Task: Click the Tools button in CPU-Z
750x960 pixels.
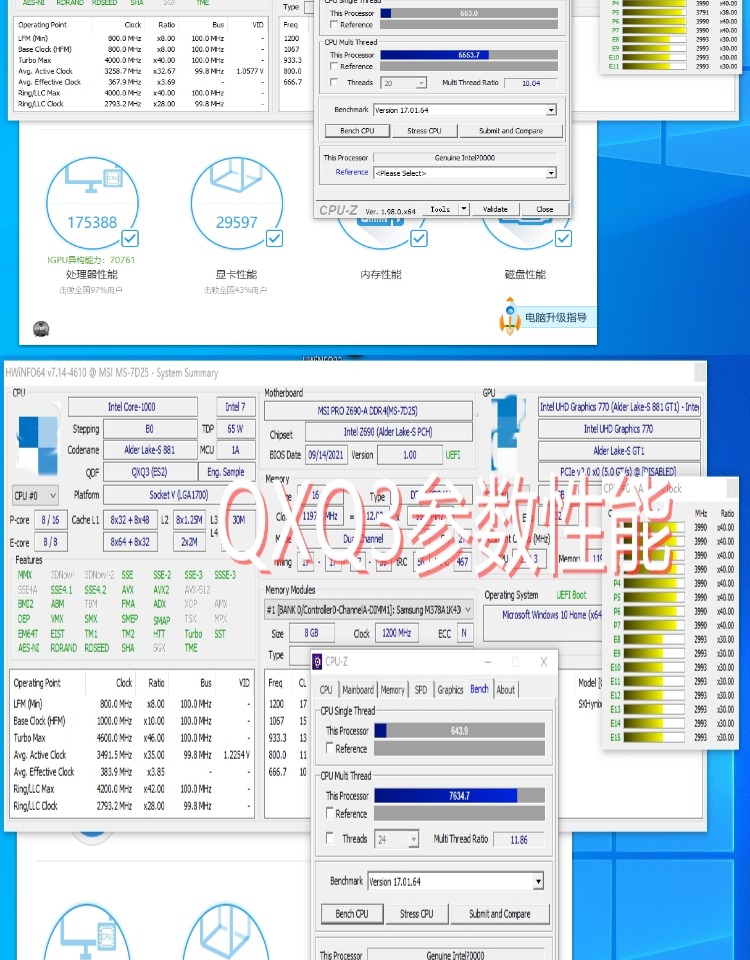Action: [440, 209]
